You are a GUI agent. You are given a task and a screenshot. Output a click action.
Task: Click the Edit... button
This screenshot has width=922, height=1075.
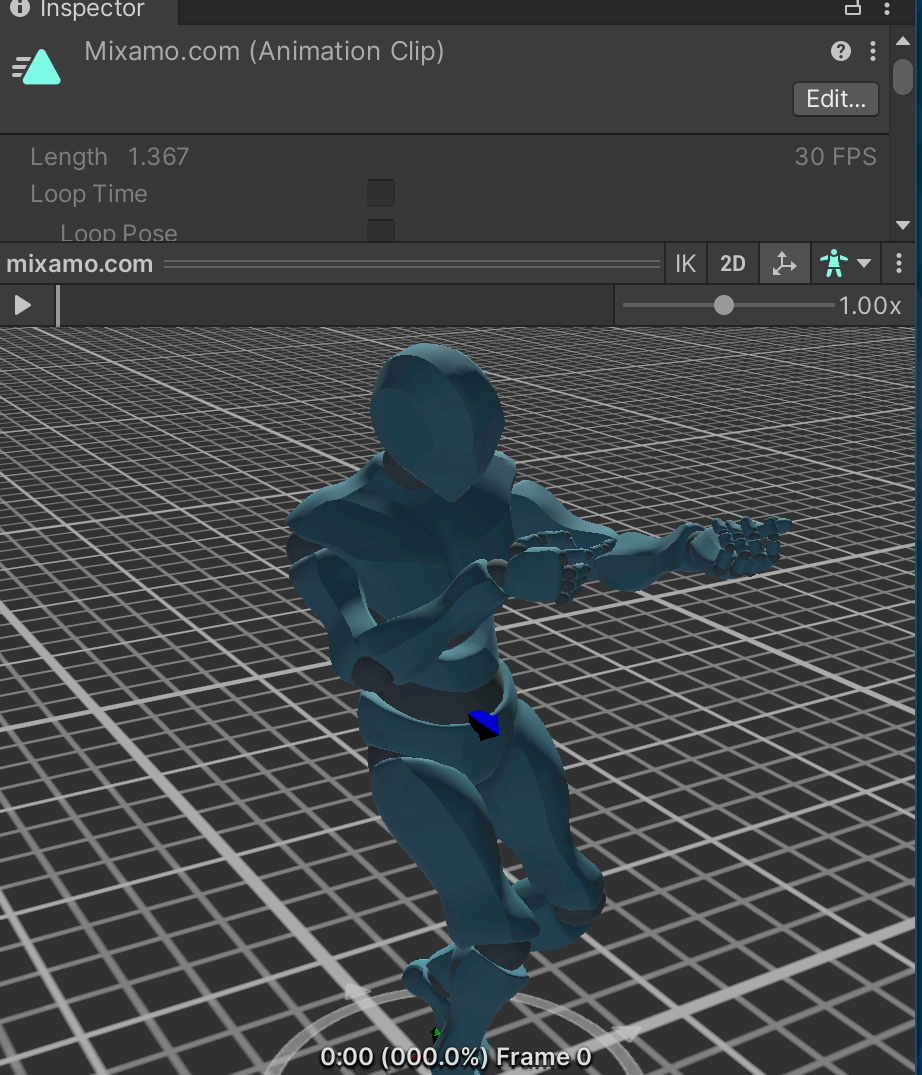[x=836, y=99]
